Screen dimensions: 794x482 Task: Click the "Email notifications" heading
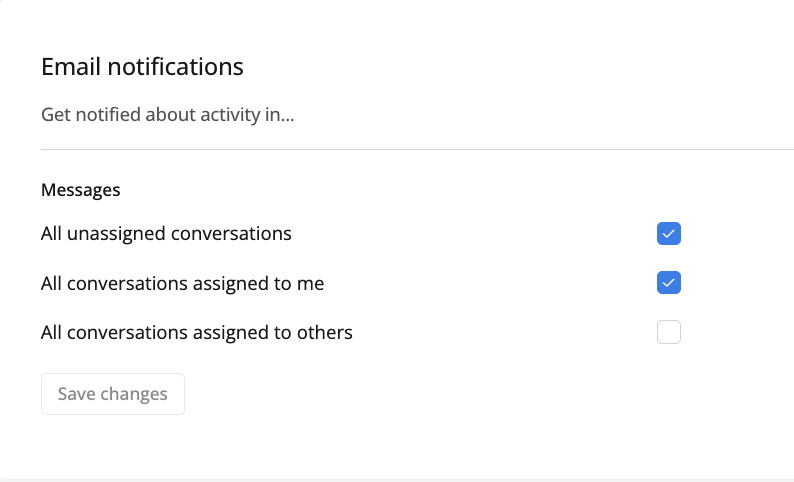pos(142,67)
